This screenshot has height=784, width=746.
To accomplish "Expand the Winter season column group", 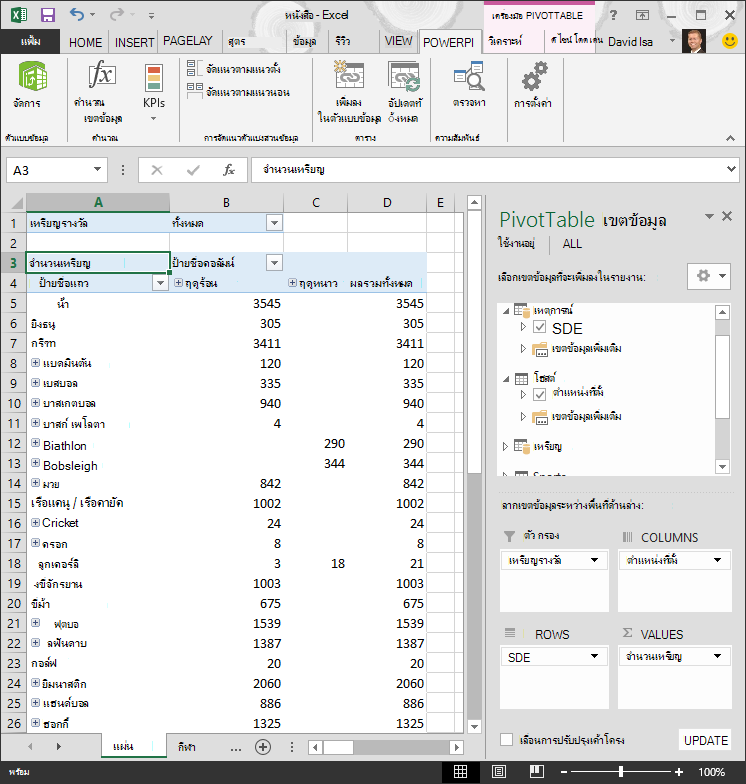I will coord(292,283).
